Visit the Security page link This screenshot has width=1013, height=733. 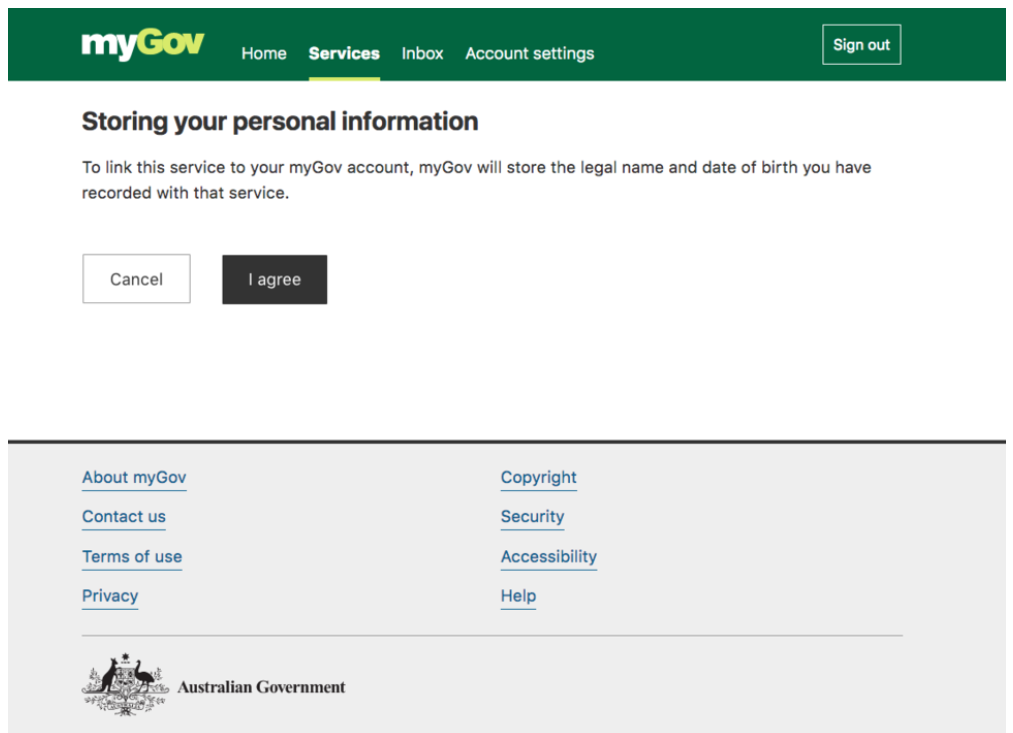coord(532,517)
